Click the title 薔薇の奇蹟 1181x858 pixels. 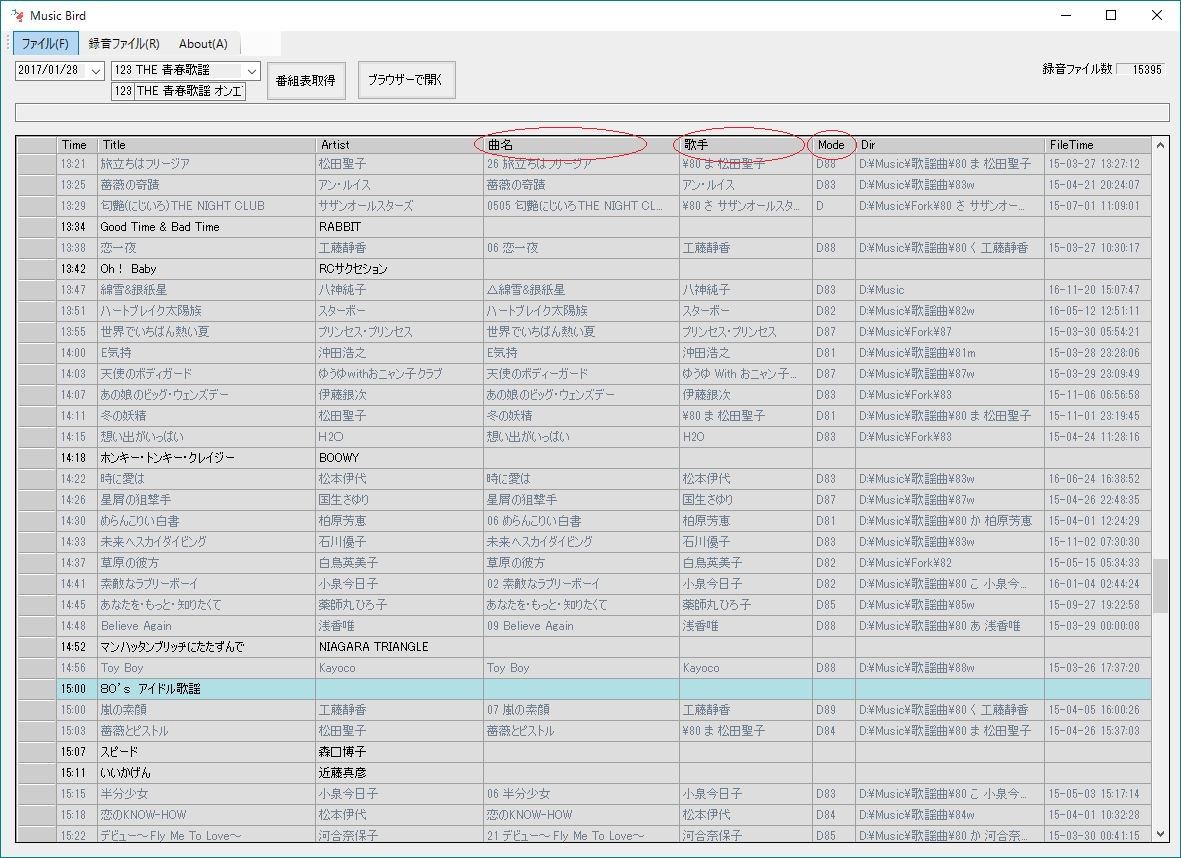[130, 185]
